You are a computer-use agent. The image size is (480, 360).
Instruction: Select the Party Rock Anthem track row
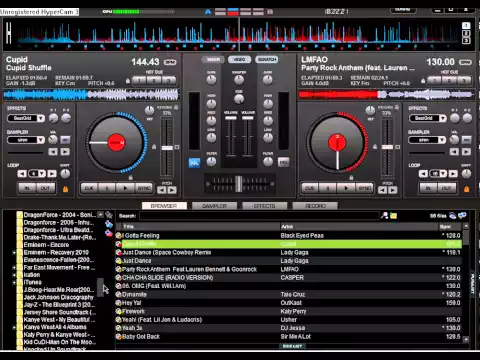(289, 269)
